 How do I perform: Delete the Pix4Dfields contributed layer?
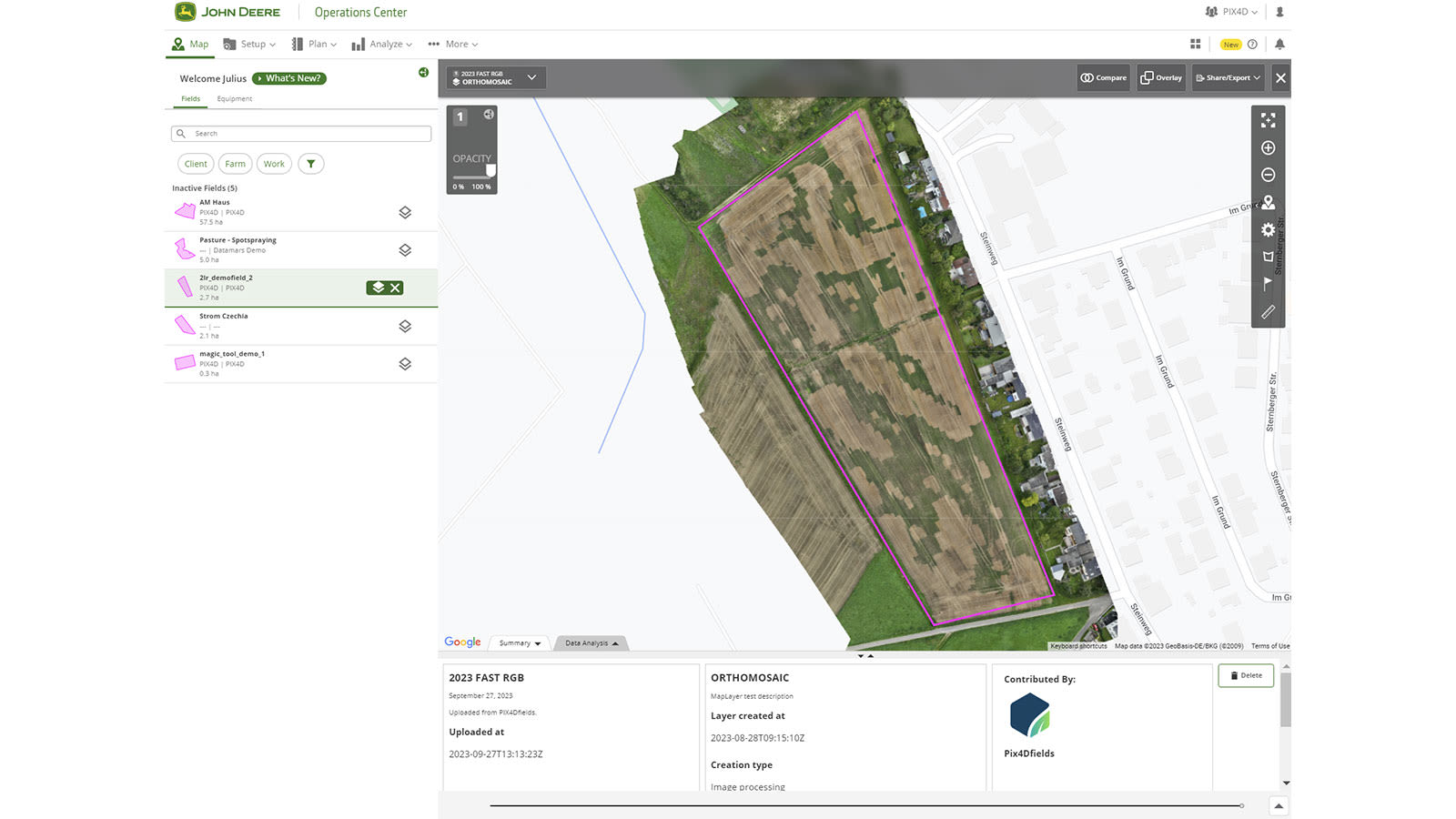coord(1245,675)
